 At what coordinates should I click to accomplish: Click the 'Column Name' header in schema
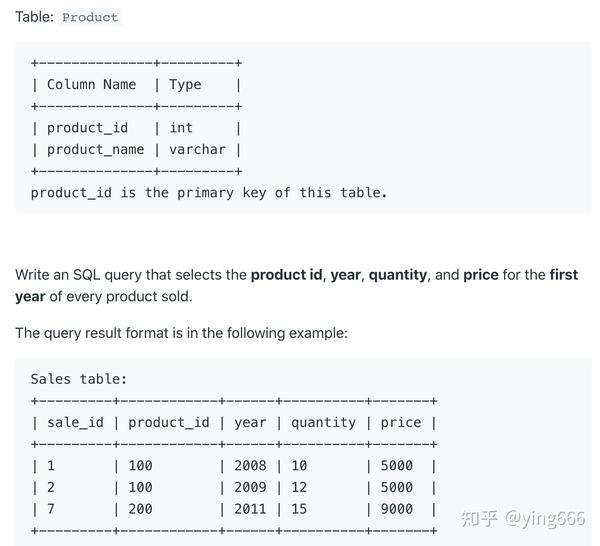[91, 85]
